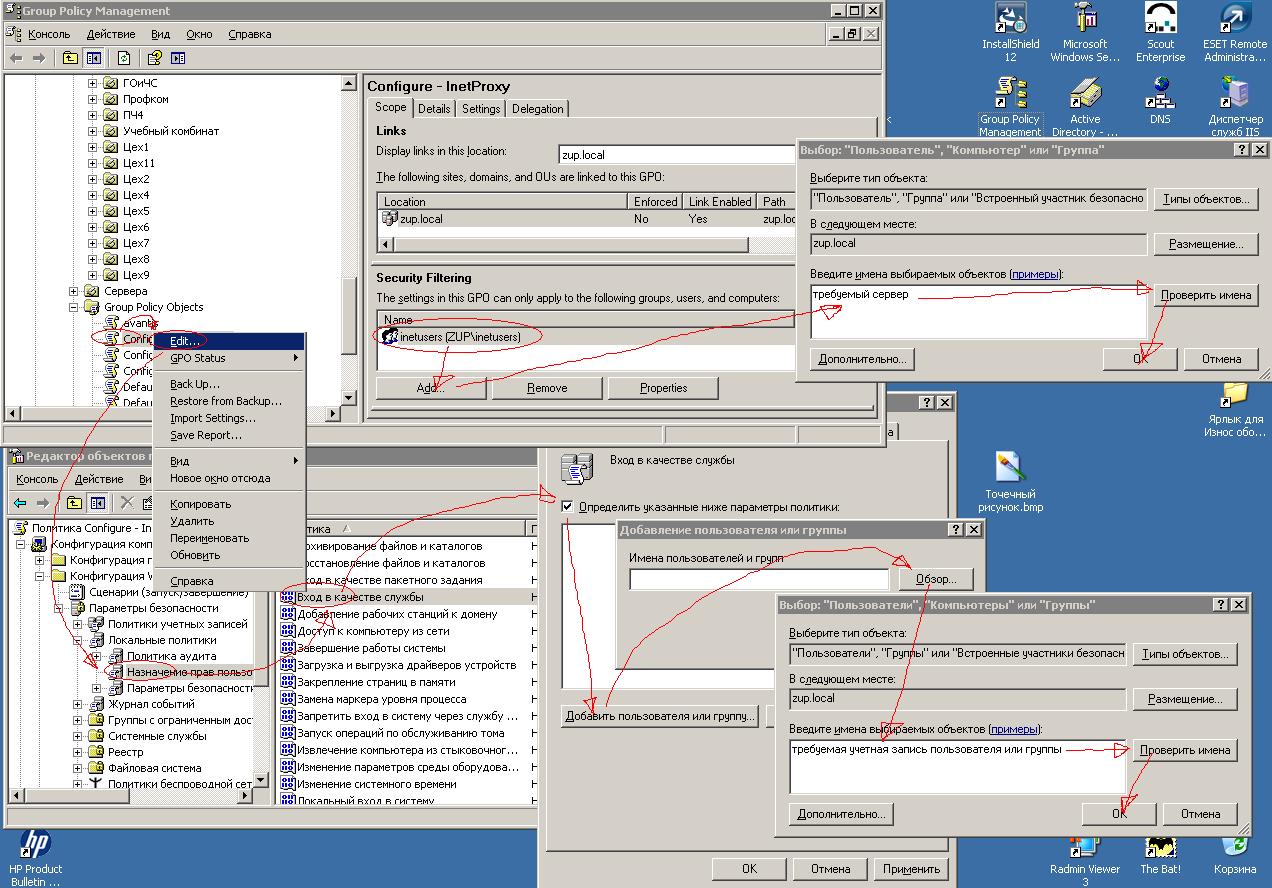Switch to Settings tab

tap(481, 109)
